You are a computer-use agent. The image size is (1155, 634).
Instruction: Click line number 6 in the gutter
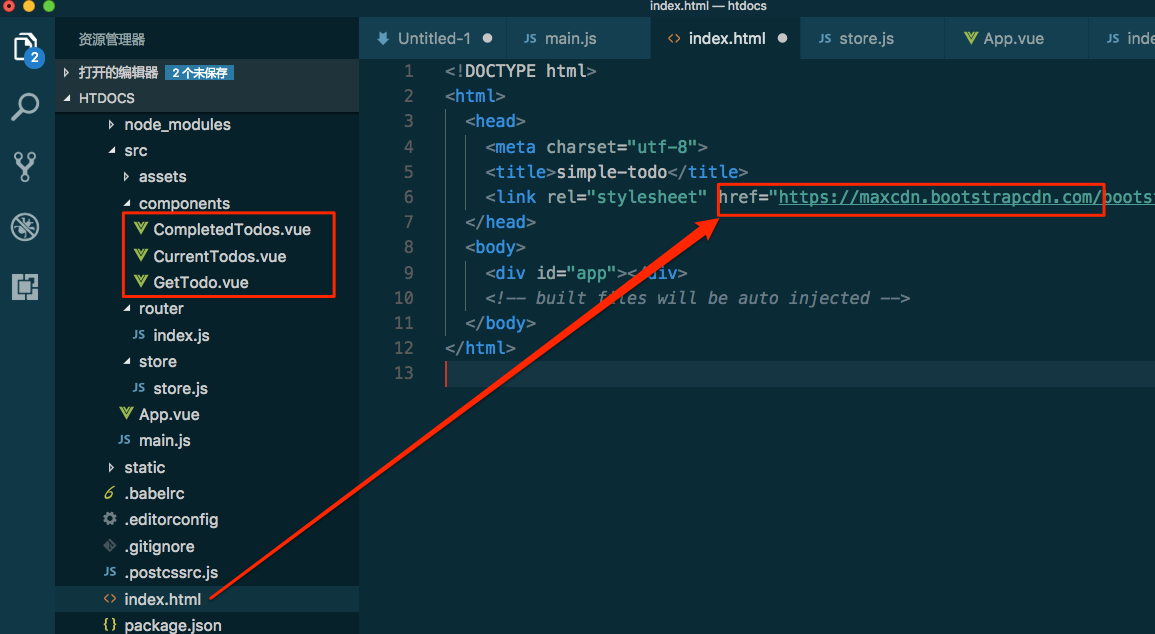coord(409,197)
